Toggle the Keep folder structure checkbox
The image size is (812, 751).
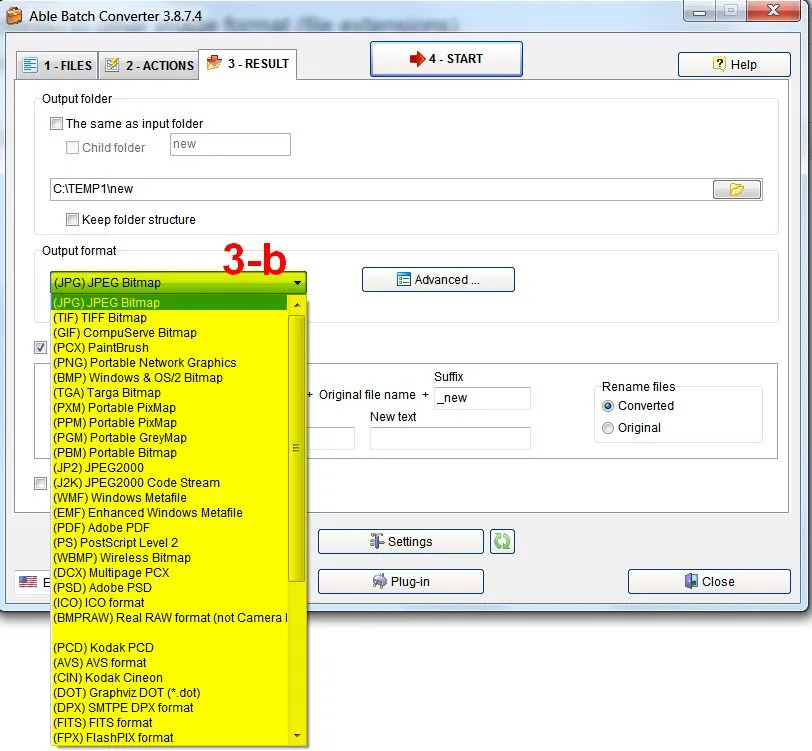click(x=73, y=220)
